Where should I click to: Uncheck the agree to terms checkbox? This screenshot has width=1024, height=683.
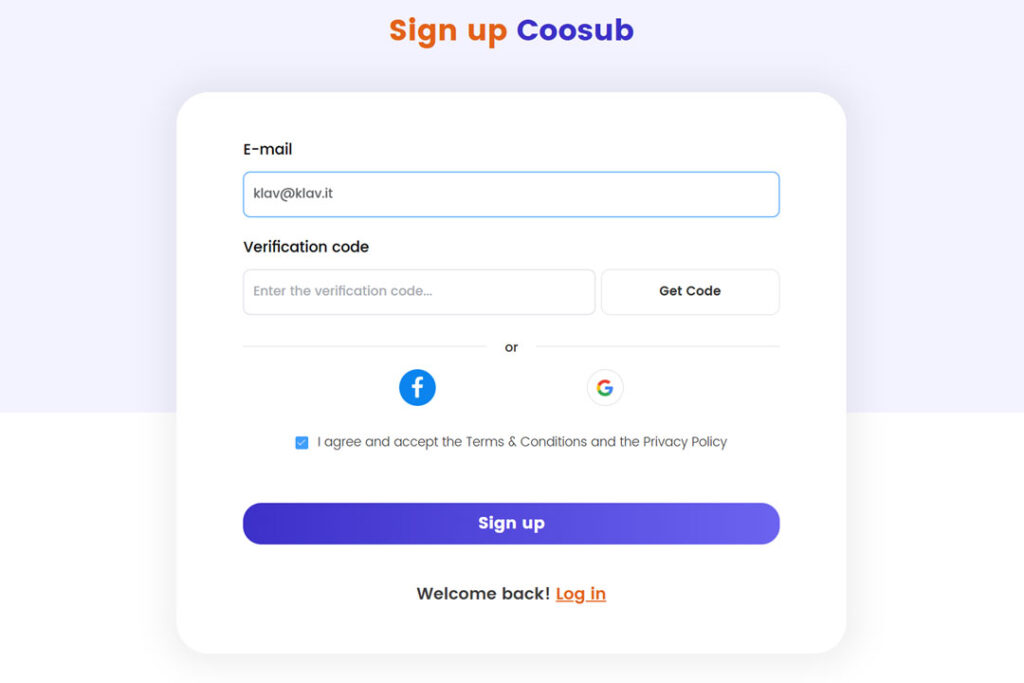pos(302,442)
